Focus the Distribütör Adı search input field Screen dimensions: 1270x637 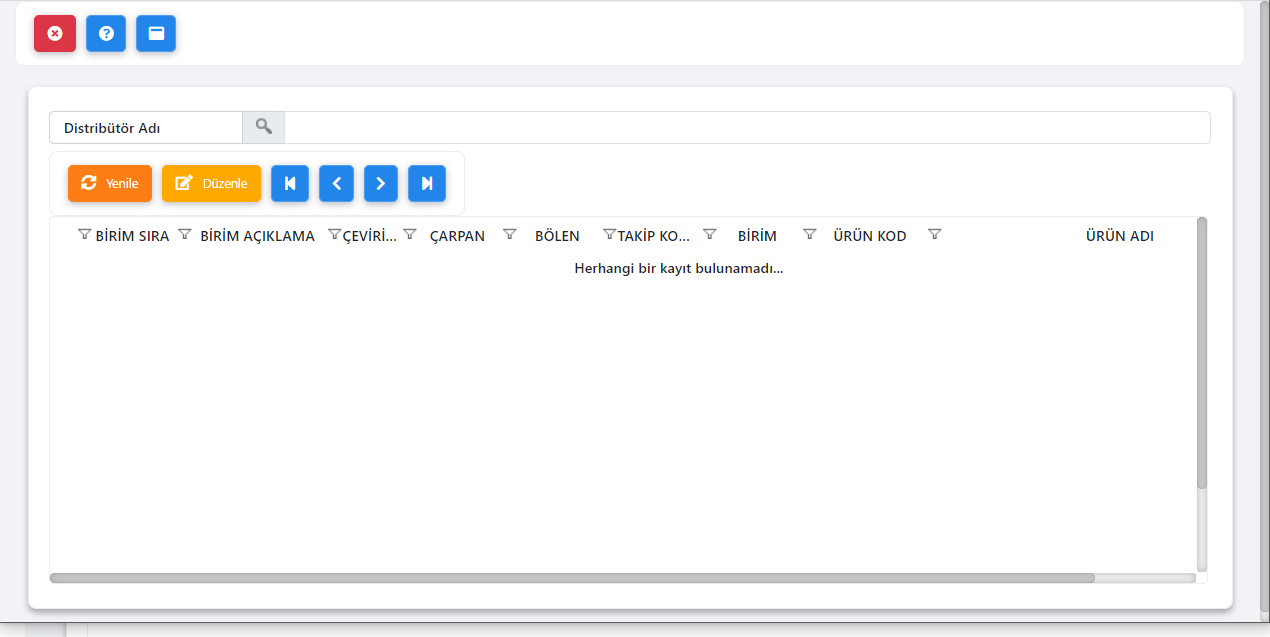click(x=747, y=127)
